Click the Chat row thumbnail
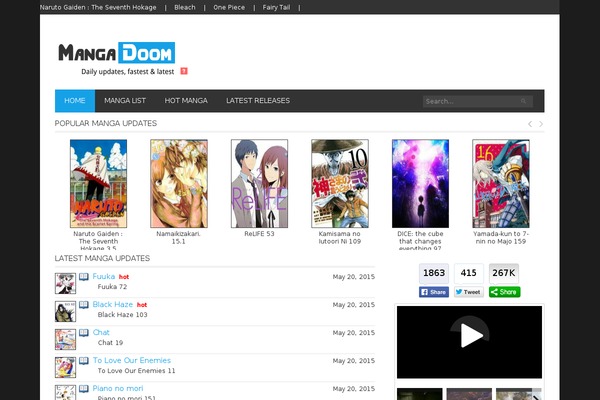The image size is (600, 400). [x=65, y=339]
